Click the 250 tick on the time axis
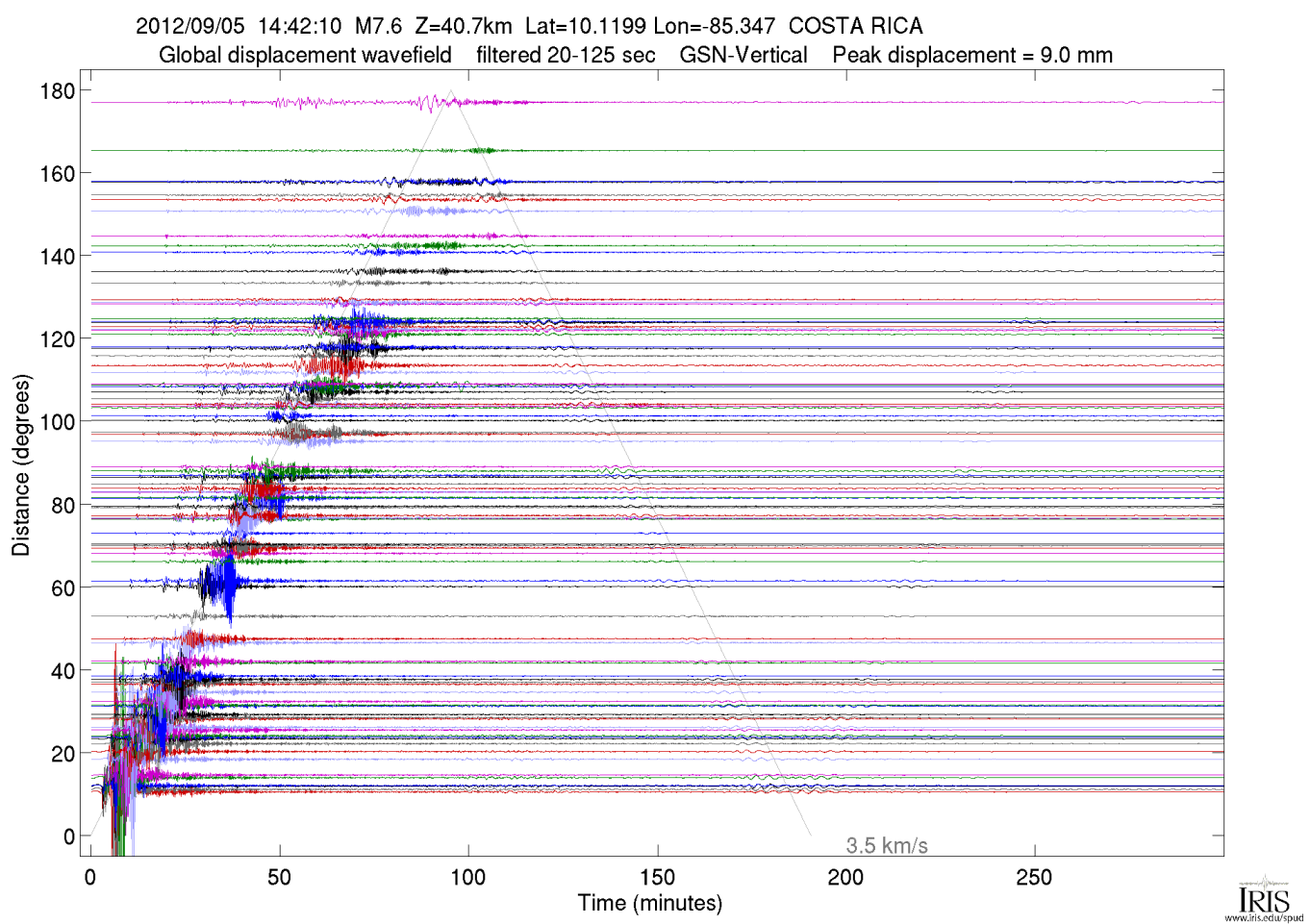Screen dimensions: 1310x924 (1034, 877)
